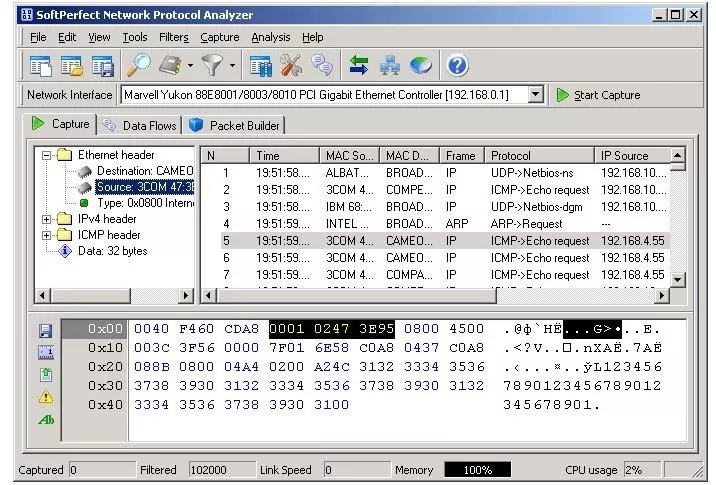Open settings via wrench and screwdriver icon
Screen dimensions: 716x485
291,66
